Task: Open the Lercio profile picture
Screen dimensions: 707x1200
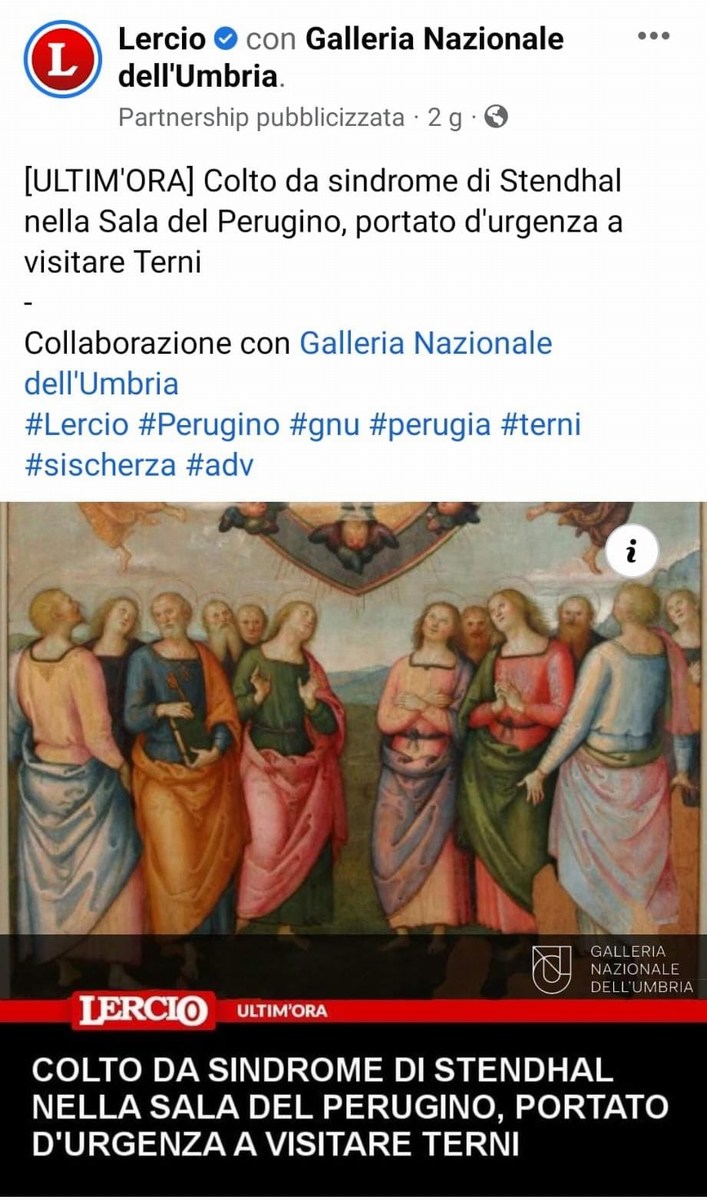Action: pos(63,59)
